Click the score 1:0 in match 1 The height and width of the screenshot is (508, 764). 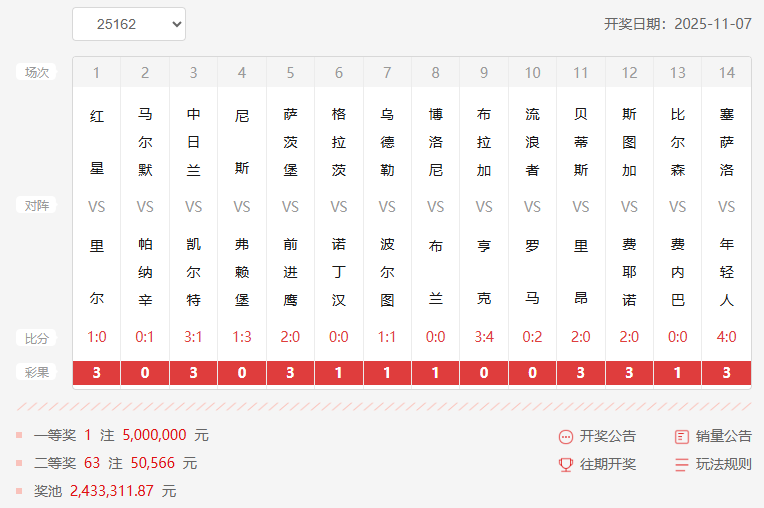96,337
